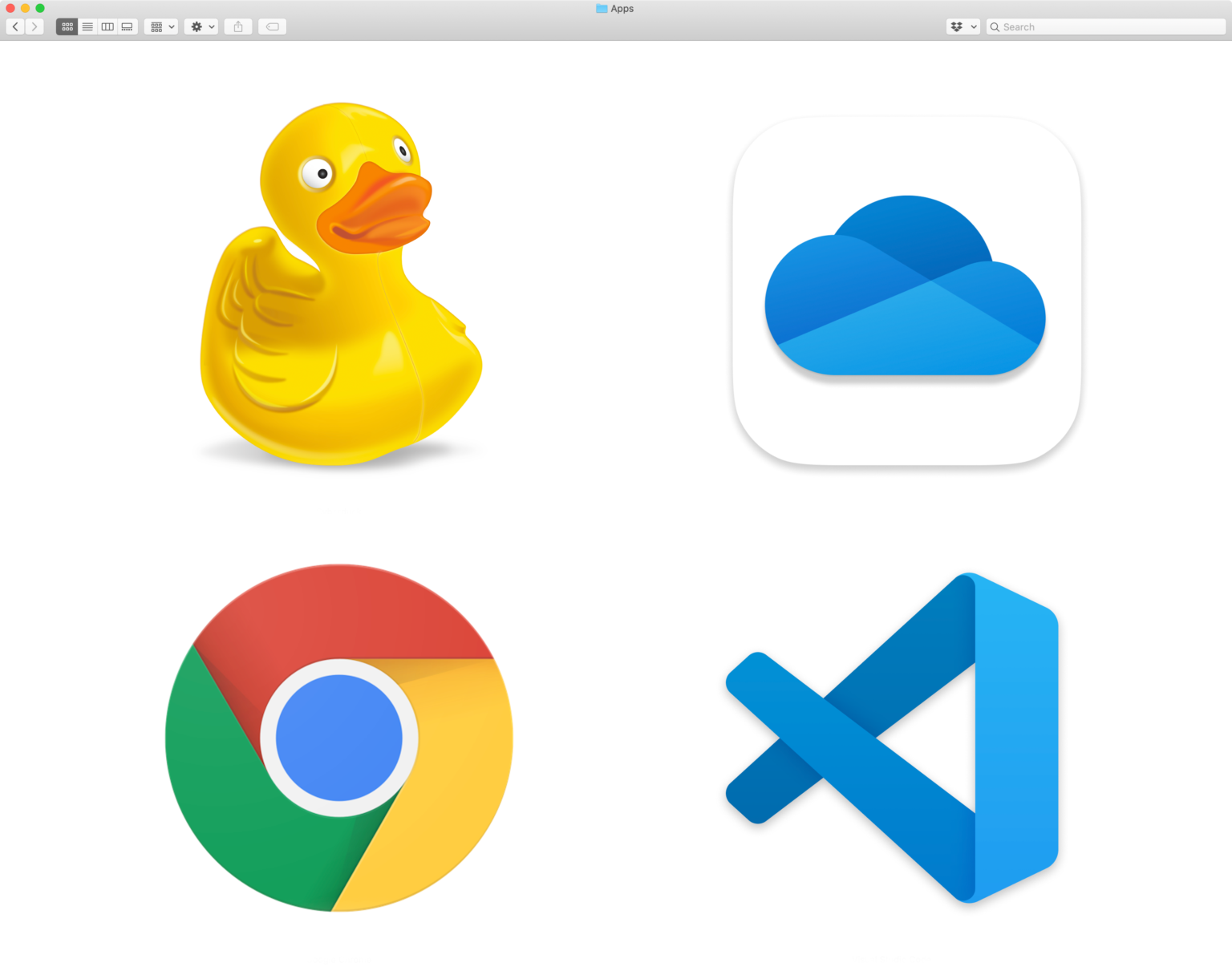The height and width of the screenshot is (979, 1232).
Task: Click the Tag icon in the toolbar
Action: 272,26
